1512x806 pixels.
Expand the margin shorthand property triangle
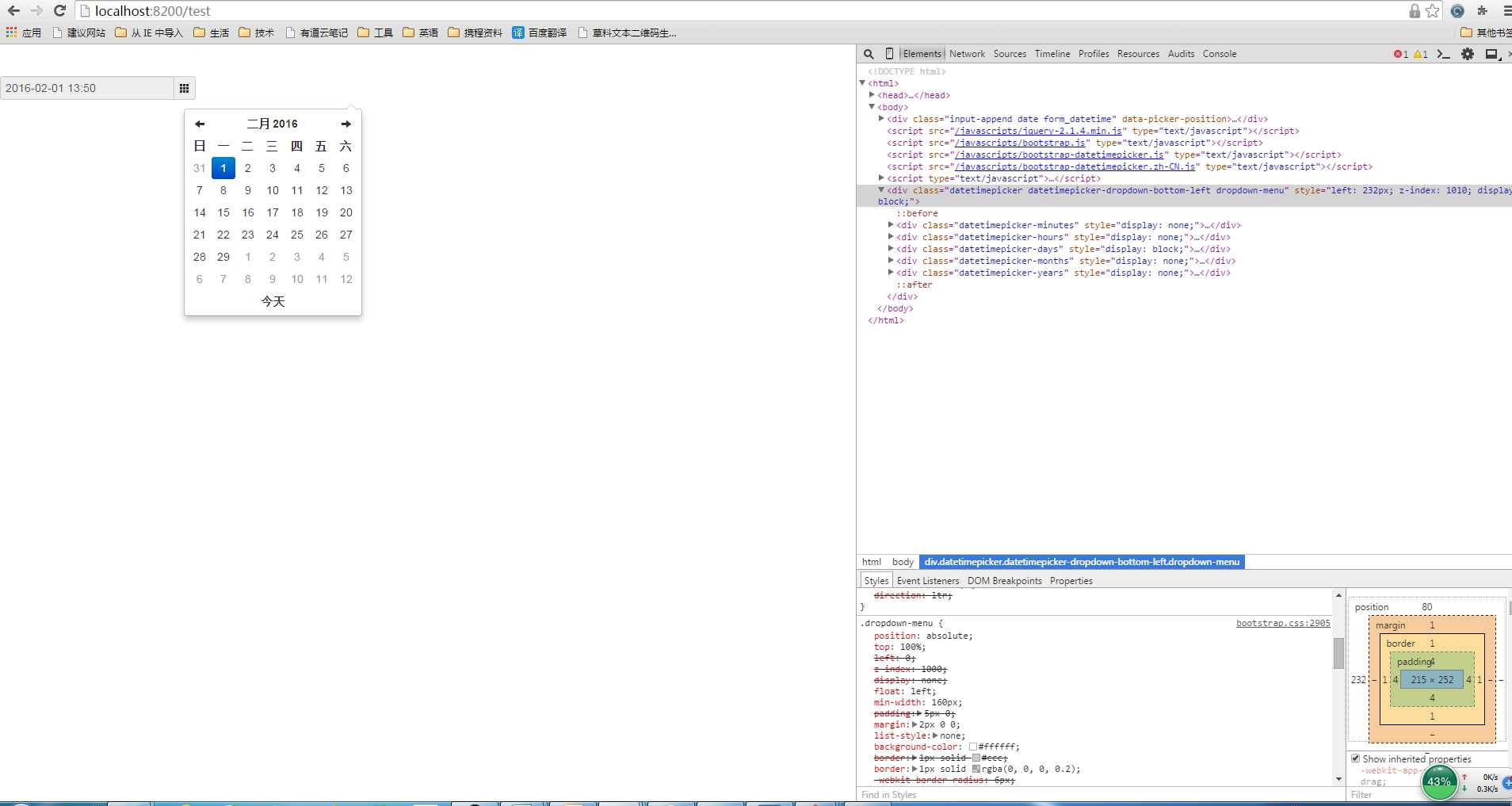click(915, 724)
